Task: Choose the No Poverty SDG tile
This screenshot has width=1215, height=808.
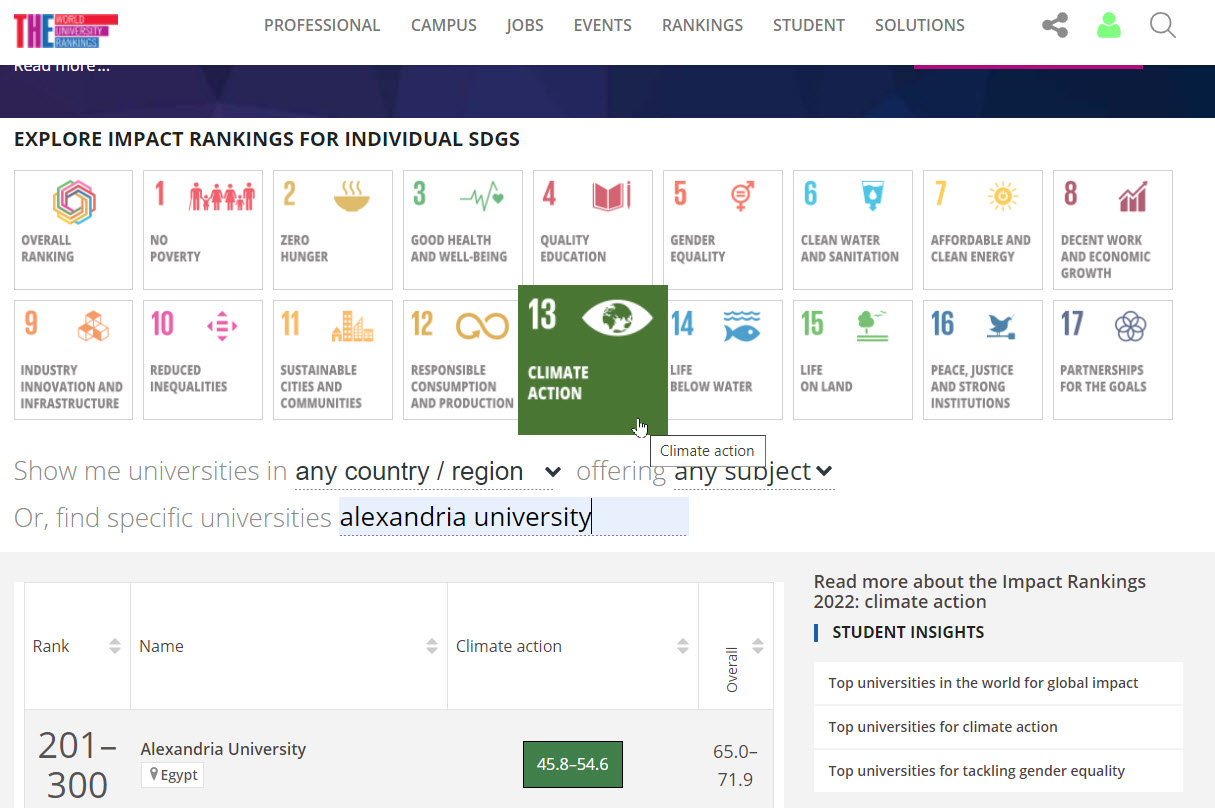Action: pos(203,229)
